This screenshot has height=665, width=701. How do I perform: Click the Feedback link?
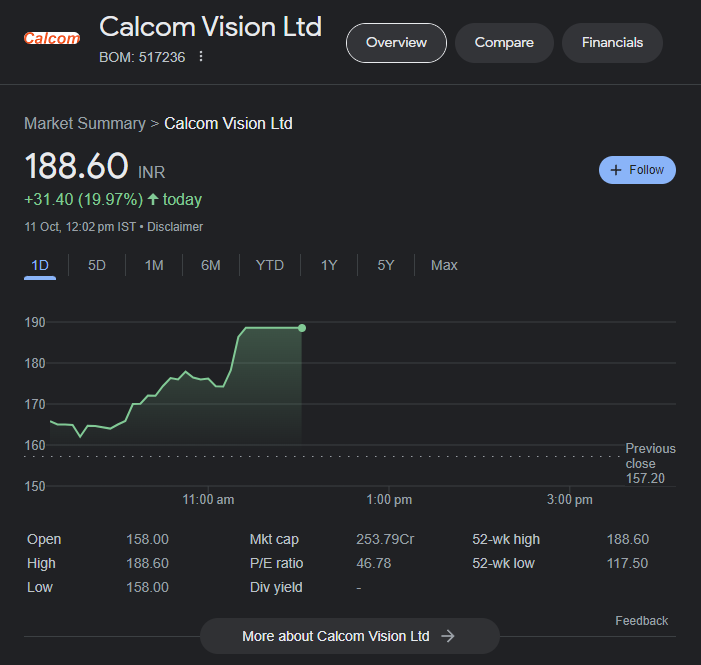(642, 621)
